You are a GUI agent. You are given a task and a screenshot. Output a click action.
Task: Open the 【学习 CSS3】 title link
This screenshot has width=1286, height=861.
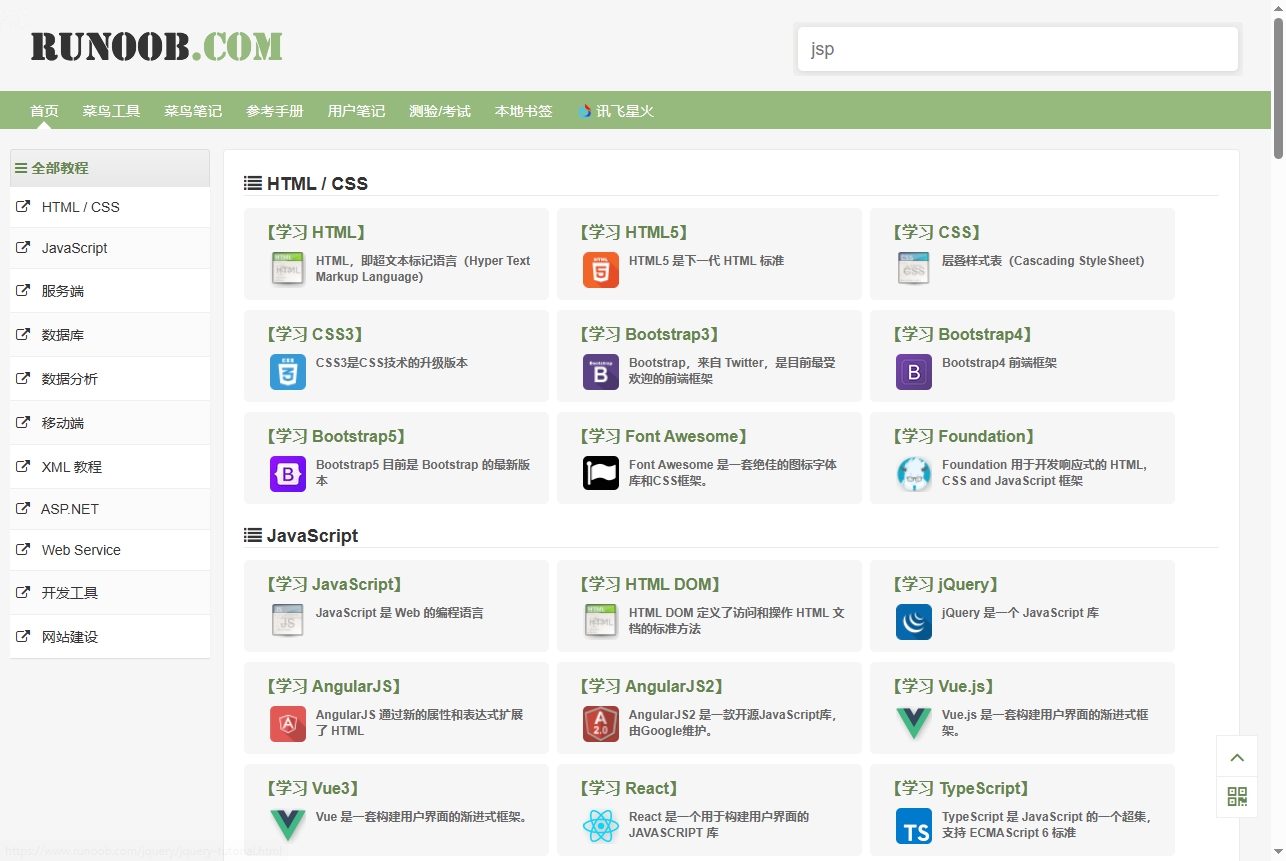[x=316, y=334]
